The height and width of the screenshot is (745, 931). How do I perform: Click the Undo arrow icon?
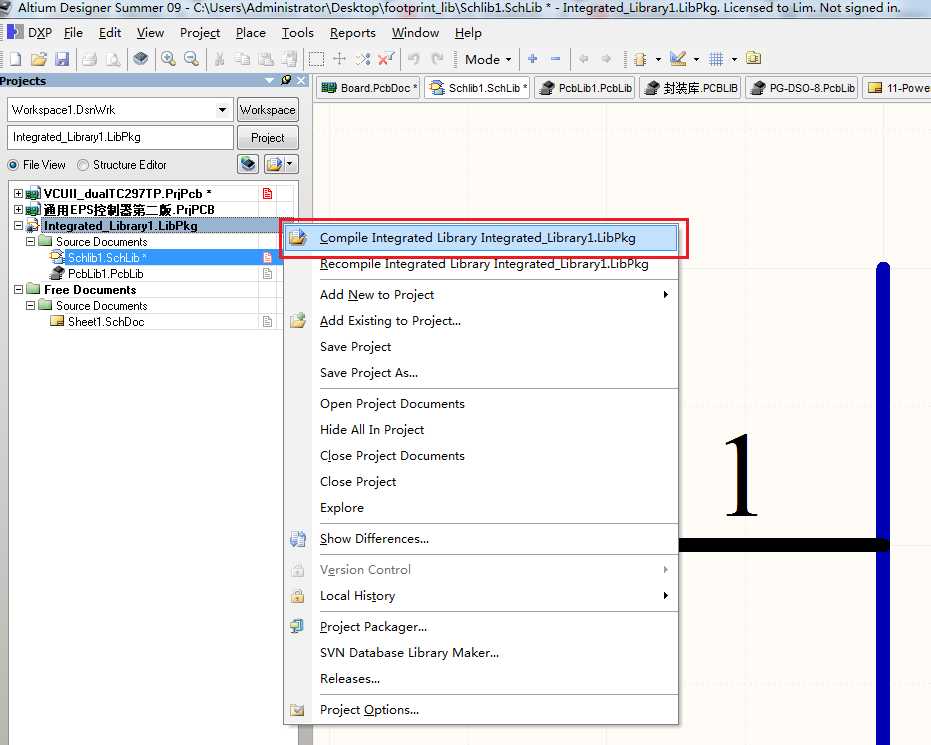(414, 59)
